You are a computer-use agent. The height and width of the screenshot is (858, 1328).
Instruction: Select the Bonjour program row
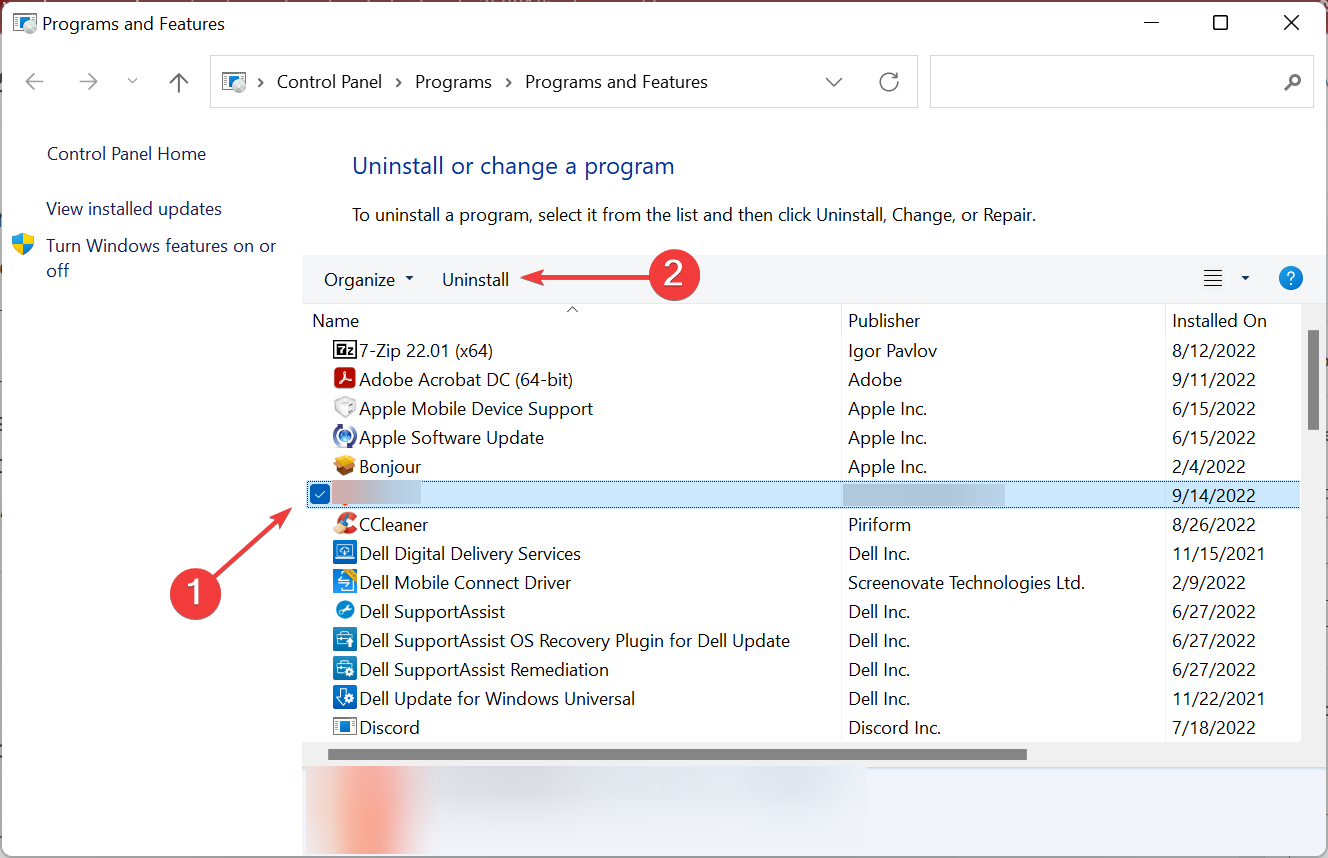point(802,466)
